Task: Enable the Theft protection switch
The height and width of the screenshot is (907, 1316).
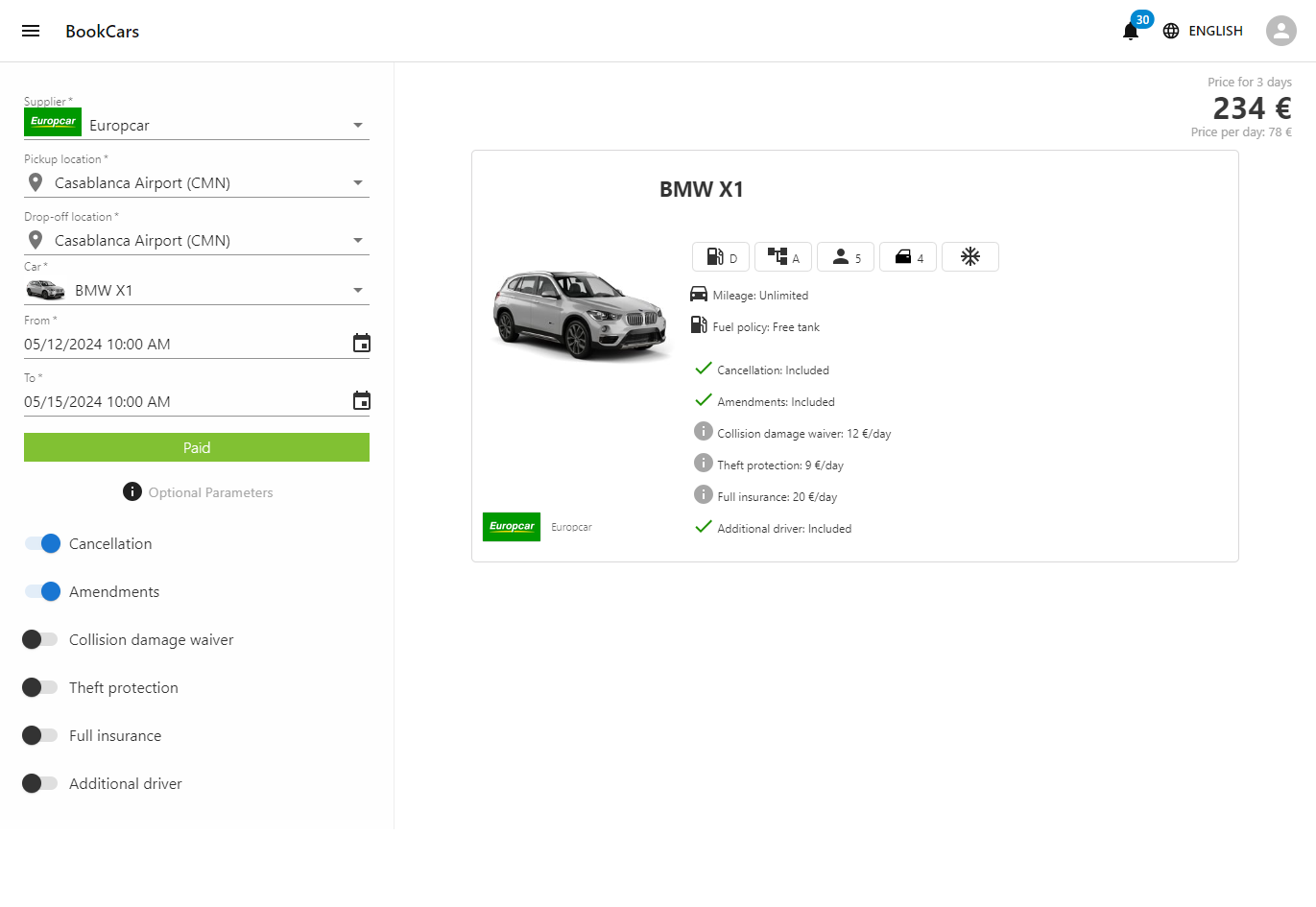Action: coord(40,687)
